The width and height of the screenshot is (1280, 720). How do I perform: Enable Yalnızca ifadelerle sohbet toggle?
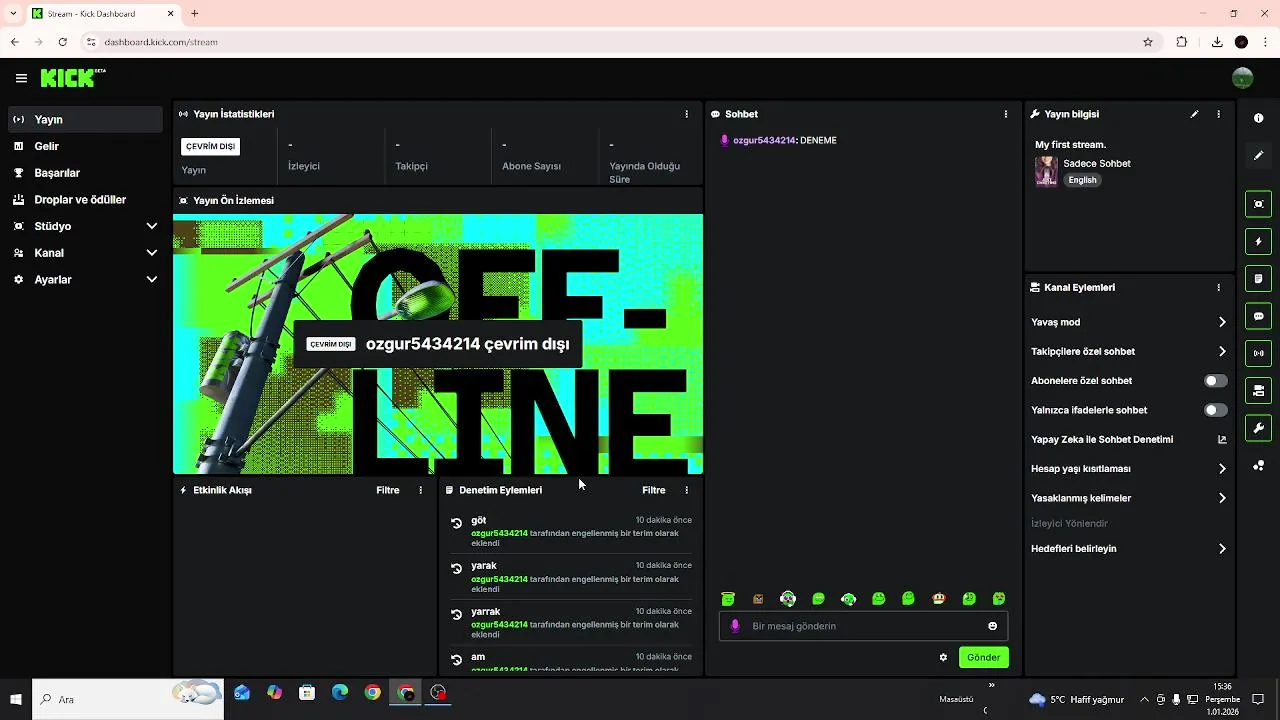tap(1215, 410)
